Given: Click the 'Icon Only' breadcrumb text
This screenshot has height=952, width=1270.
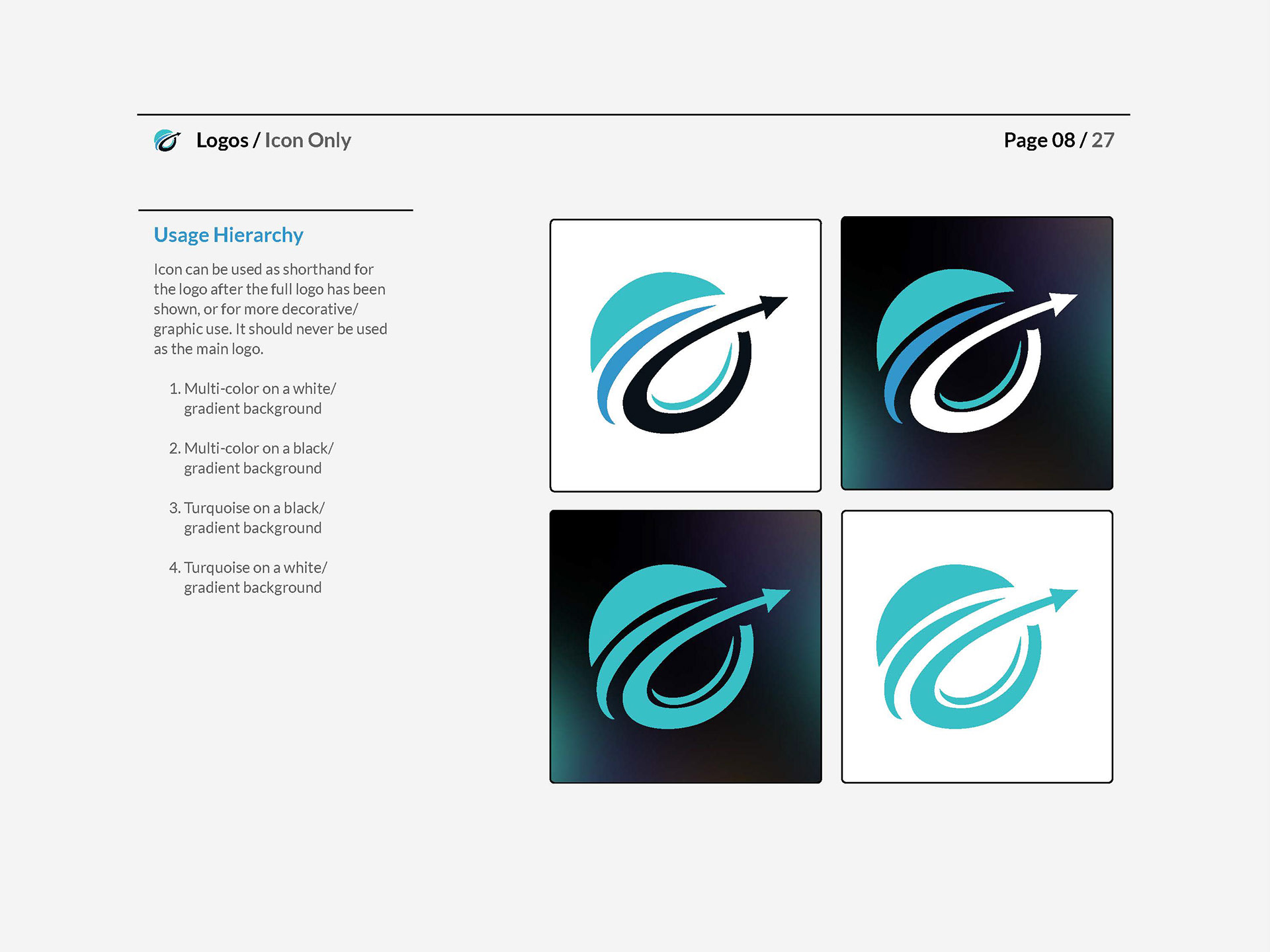Looking at the screenshot, I should (308, 140).
